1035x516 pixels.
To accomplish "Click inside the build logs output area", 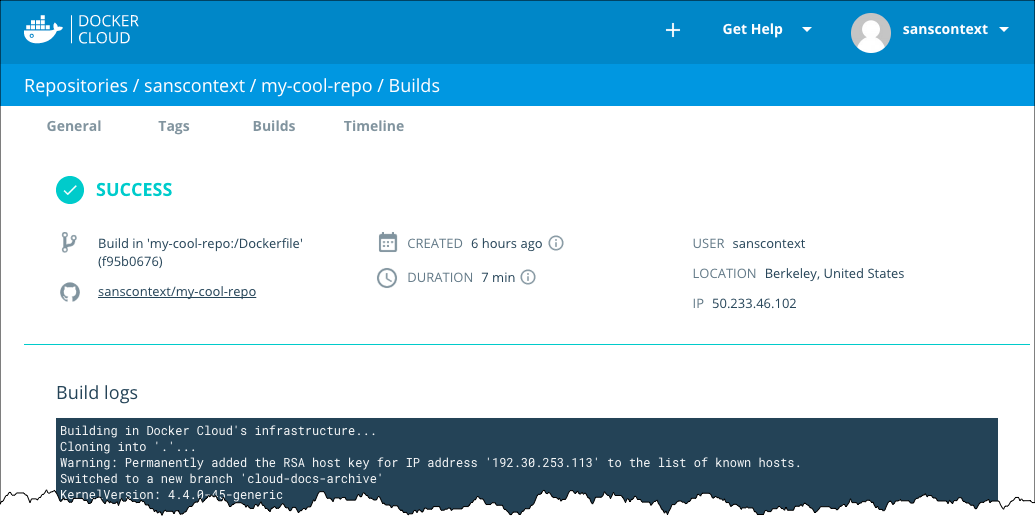I will (527, 458).
